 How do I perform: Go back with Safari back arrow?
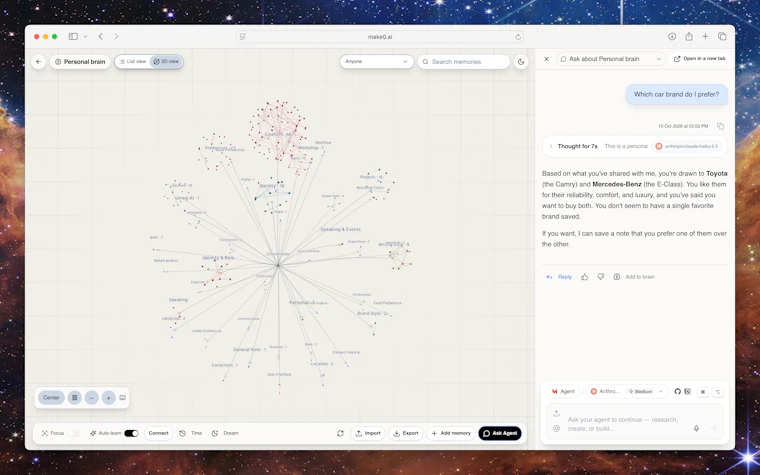click(100, 36)
